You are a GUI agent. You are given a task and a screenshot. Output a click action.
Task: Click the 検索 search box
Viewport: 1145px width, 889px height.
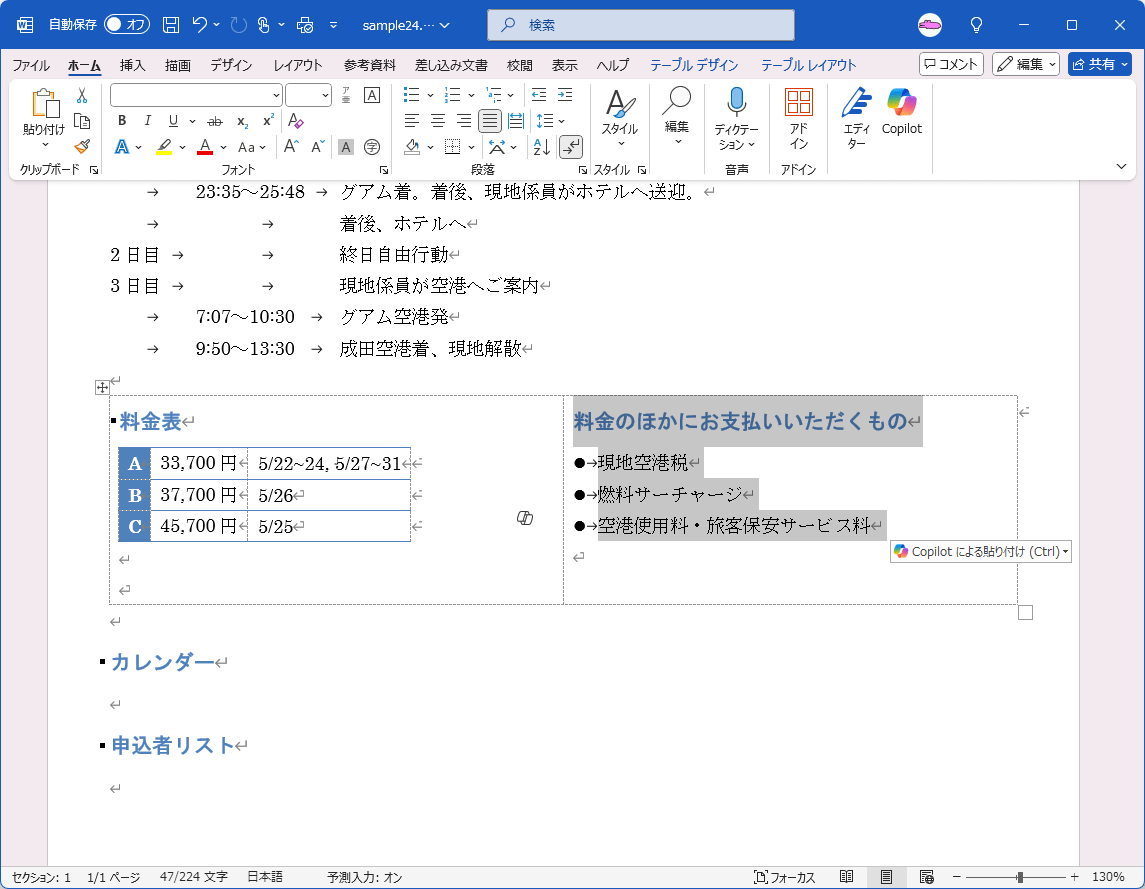point(640,24)
